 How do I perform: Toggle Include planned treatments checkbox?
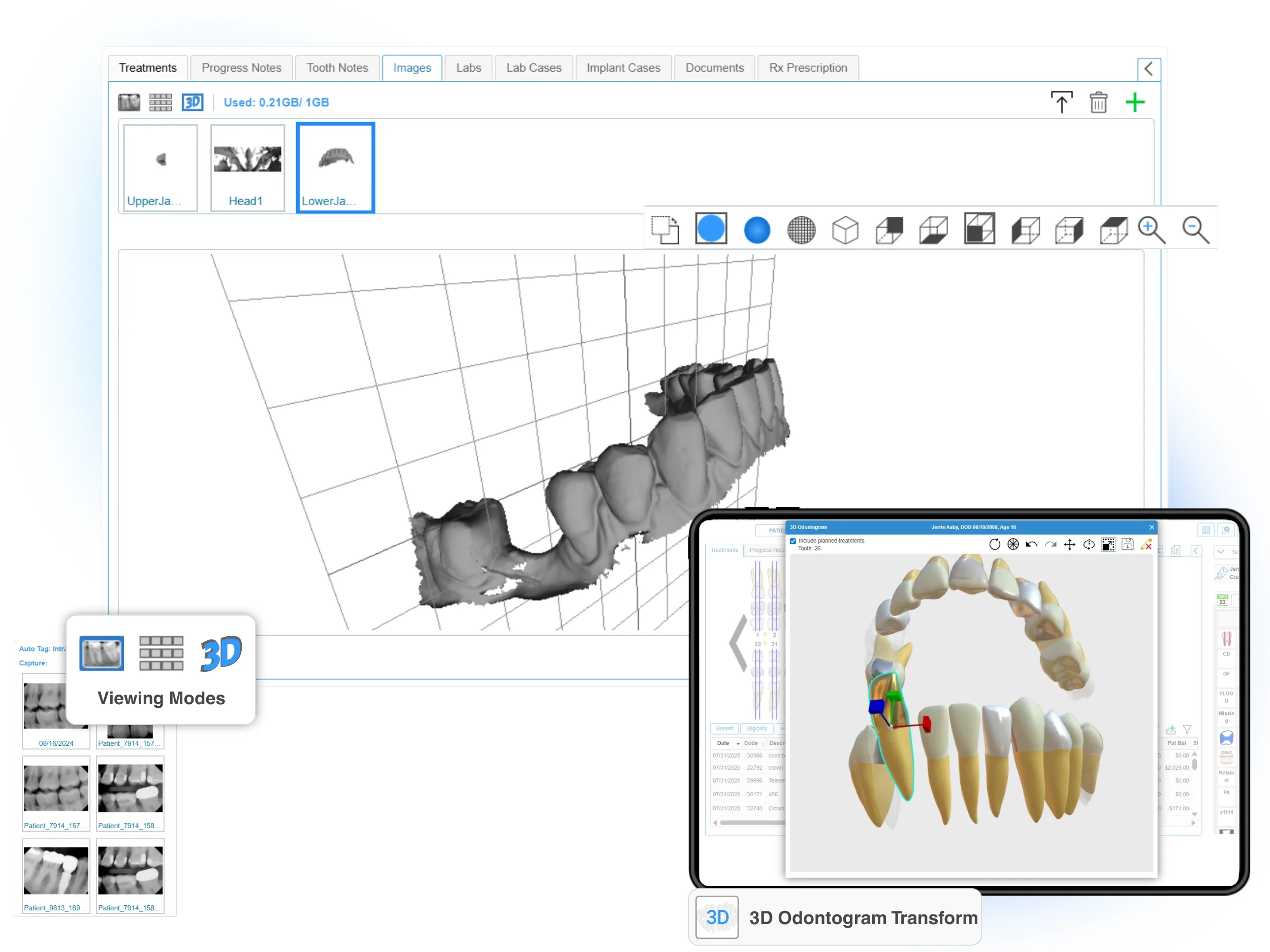tap(793, 541)
